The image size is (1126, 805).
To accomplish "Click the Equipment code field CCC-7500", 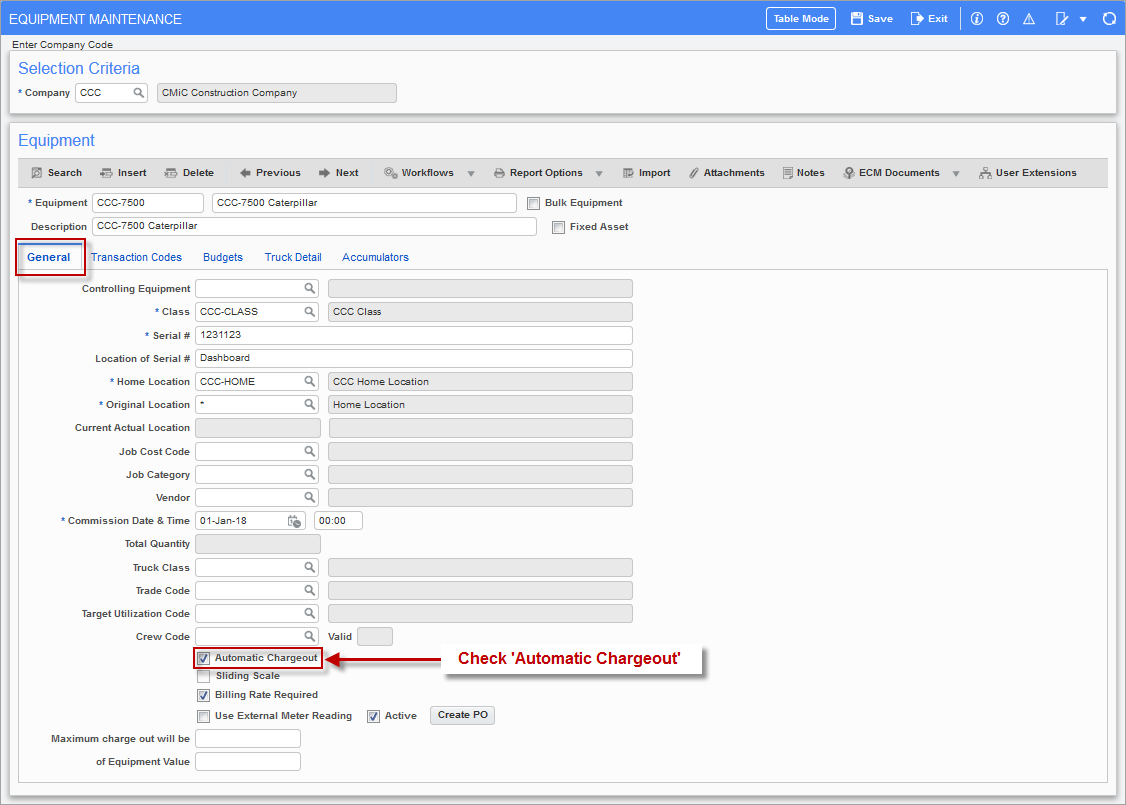I will coord(148,203).
